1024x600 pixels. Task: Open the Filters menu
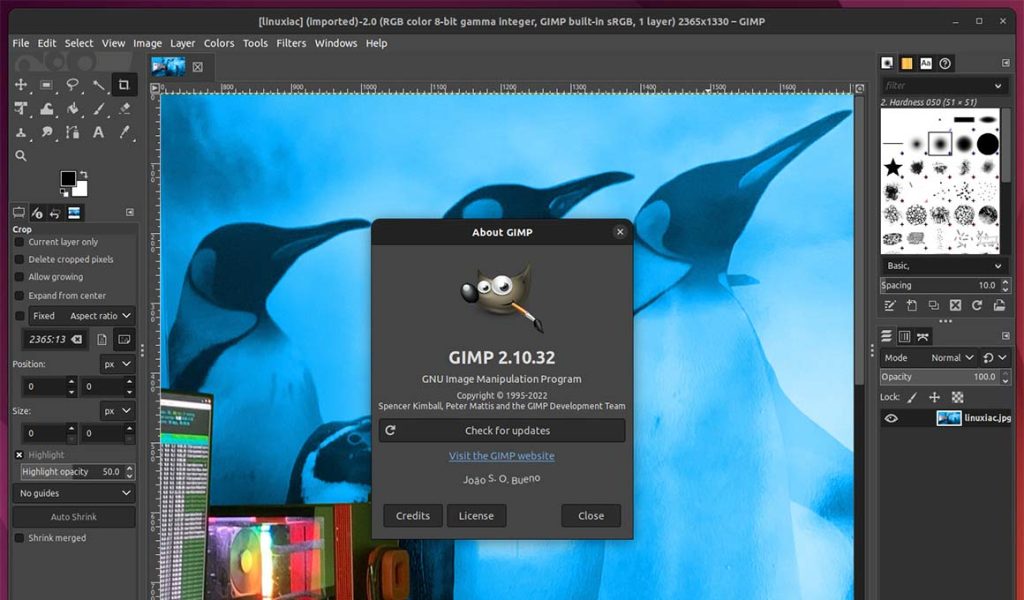(291, 43)
